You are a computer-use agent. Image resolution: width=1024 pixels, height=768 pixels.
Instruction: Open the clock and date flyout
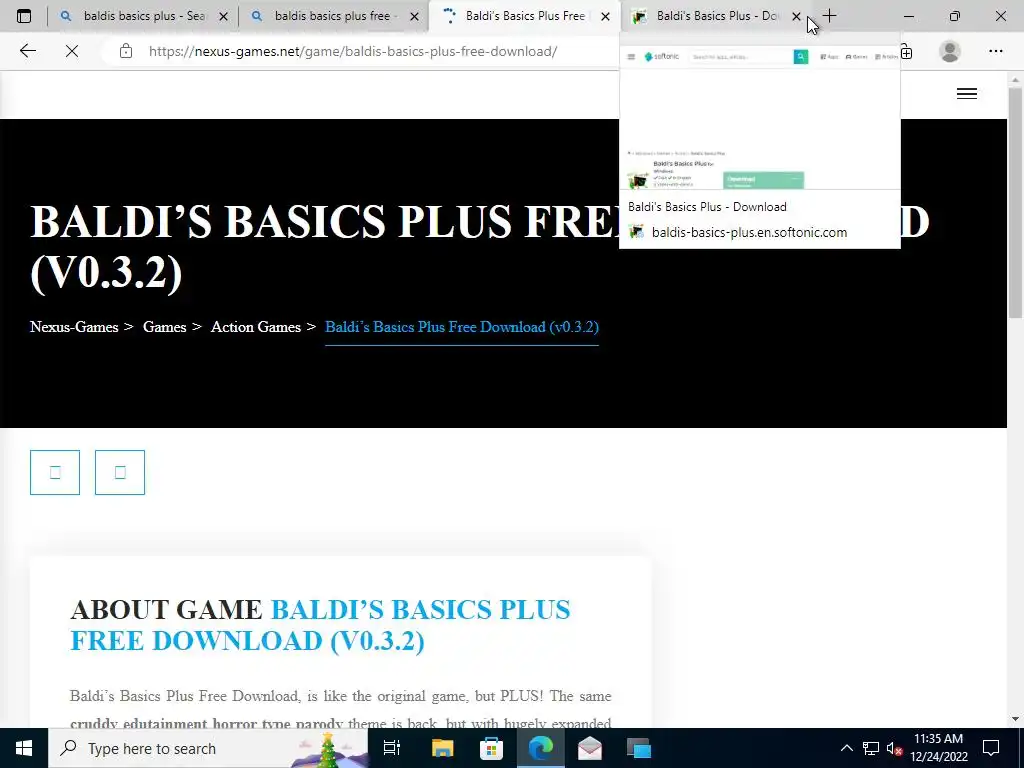click(938, 748)
